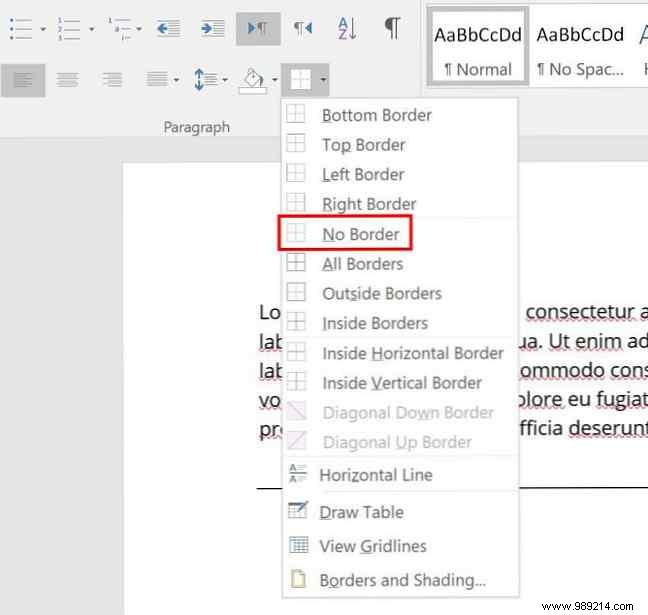The height and width of the screenshot is (615, 648).
Task: Click the Borders button icon
Action: click(x=300, y=79)
